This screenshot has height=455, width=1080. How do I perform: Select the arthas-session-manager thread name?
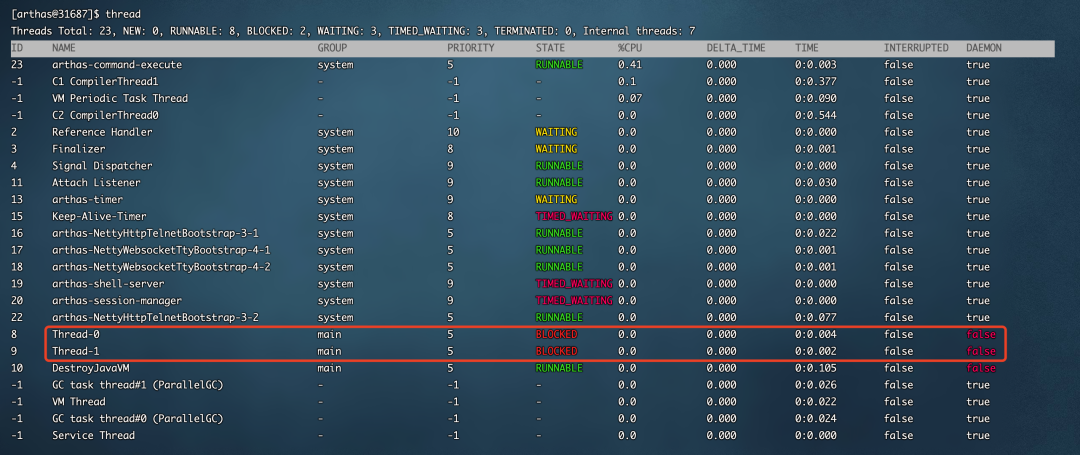tap(117, 301)
